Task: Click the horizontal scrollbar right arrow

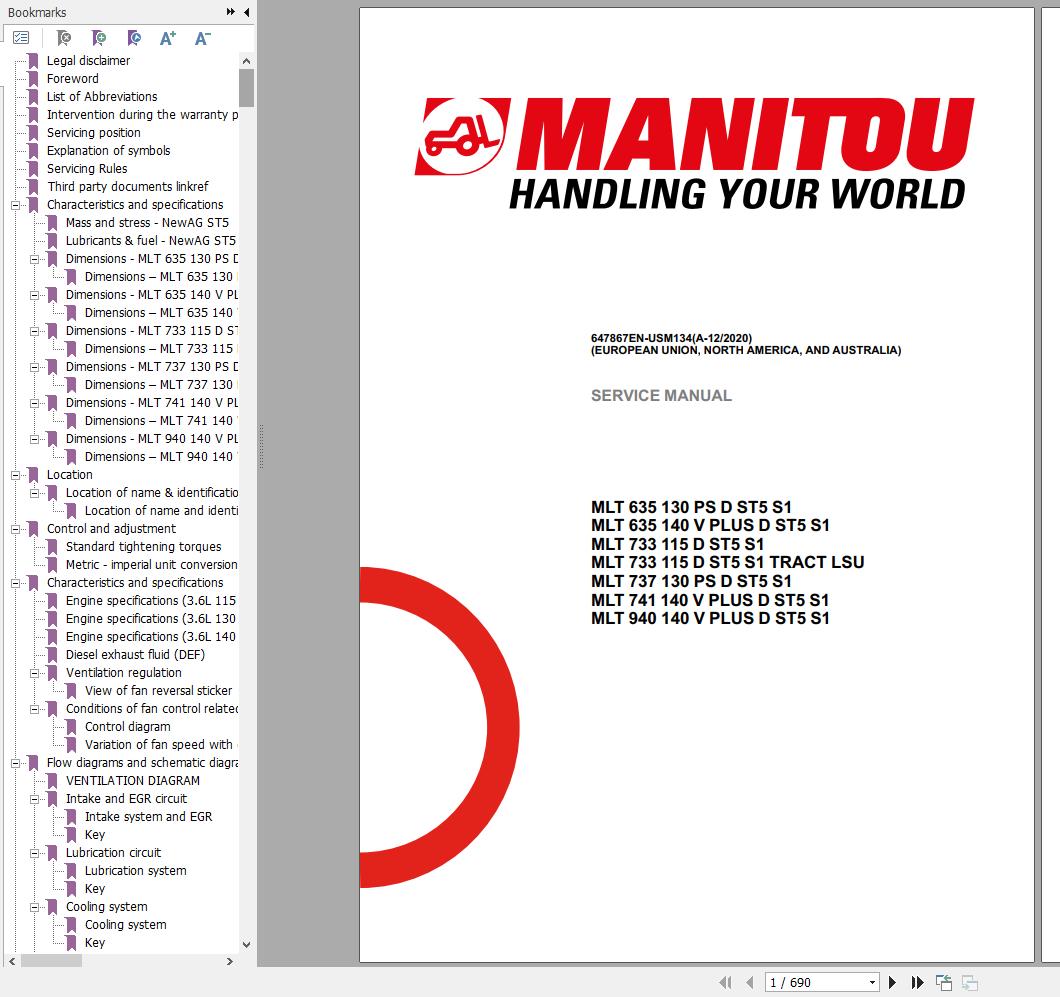Action: tap(230, 960)
